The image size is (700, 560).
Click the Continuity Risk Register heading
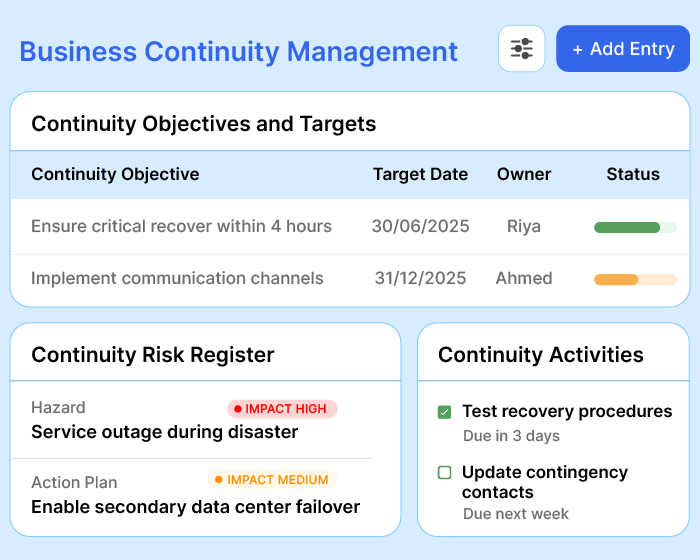coord(153,354)
